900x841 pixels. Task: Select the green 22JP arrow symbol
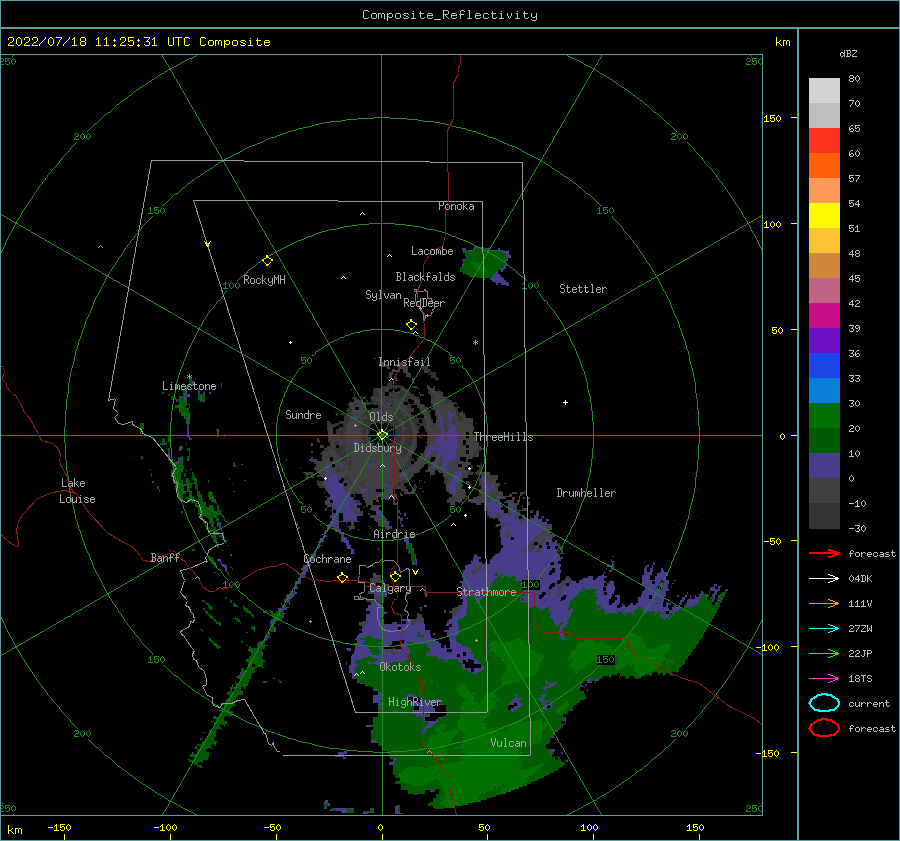click(824, 653)
